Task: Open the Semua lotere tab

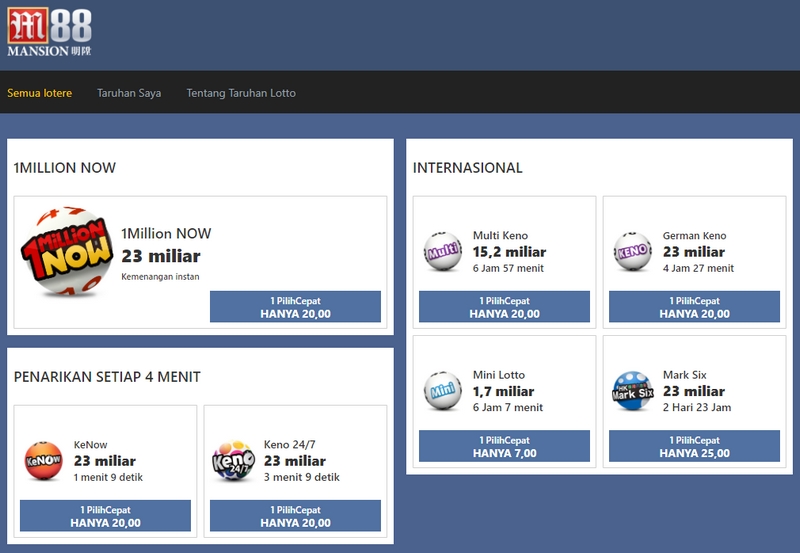Action: [x=39, y=93]
